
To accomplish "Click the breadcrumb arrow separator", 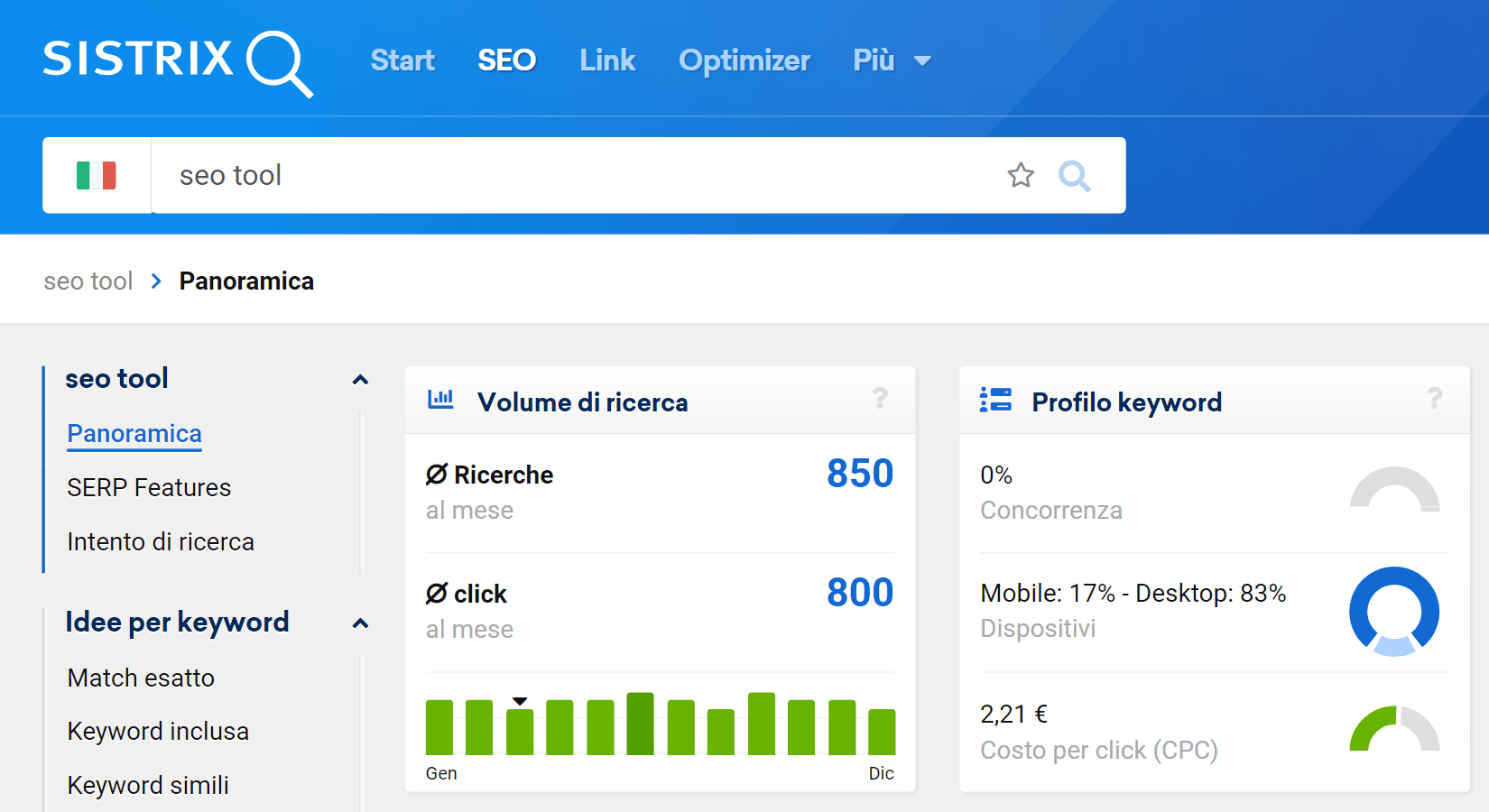I will pos(156,281).
